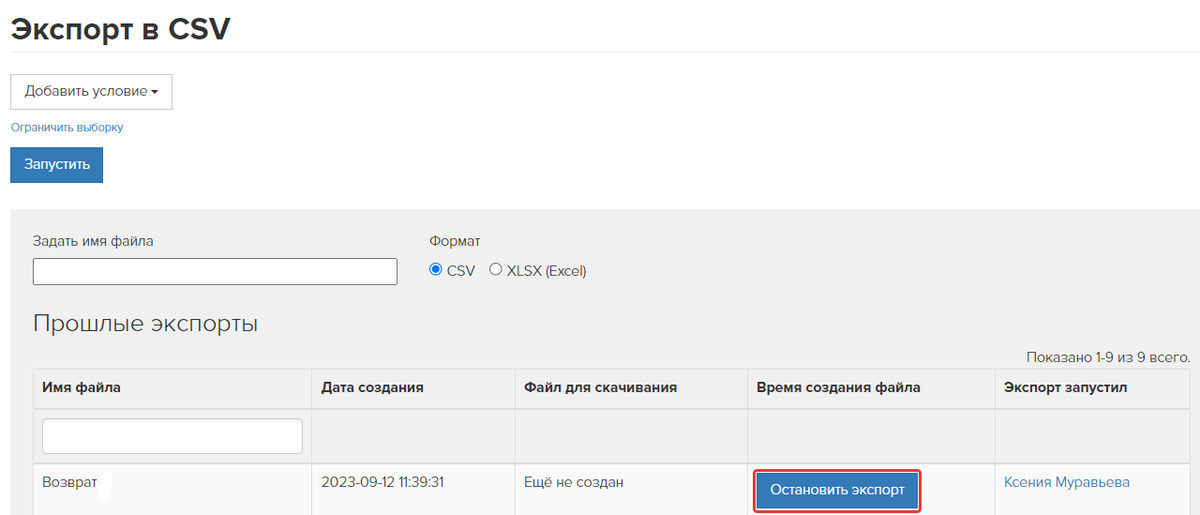Click the "Файл для скачивания" column header

[601, 387]
